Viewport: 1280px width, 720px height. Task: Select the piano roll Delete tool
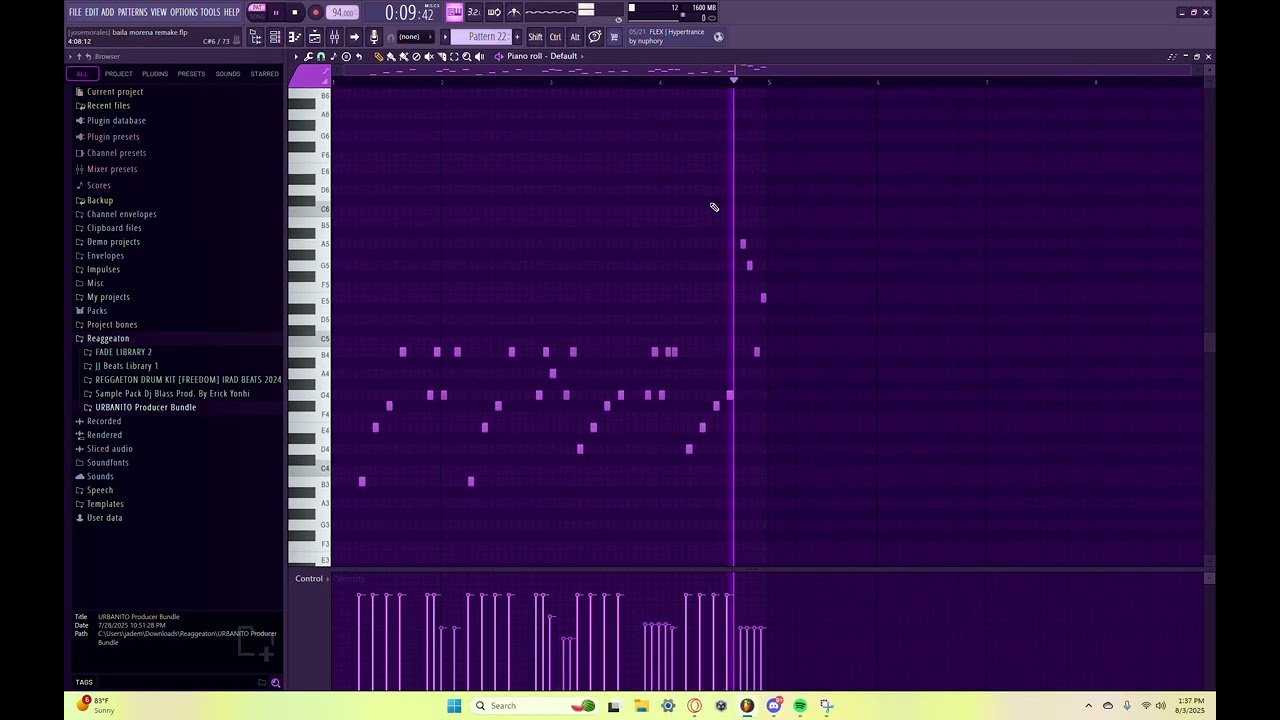417,56
